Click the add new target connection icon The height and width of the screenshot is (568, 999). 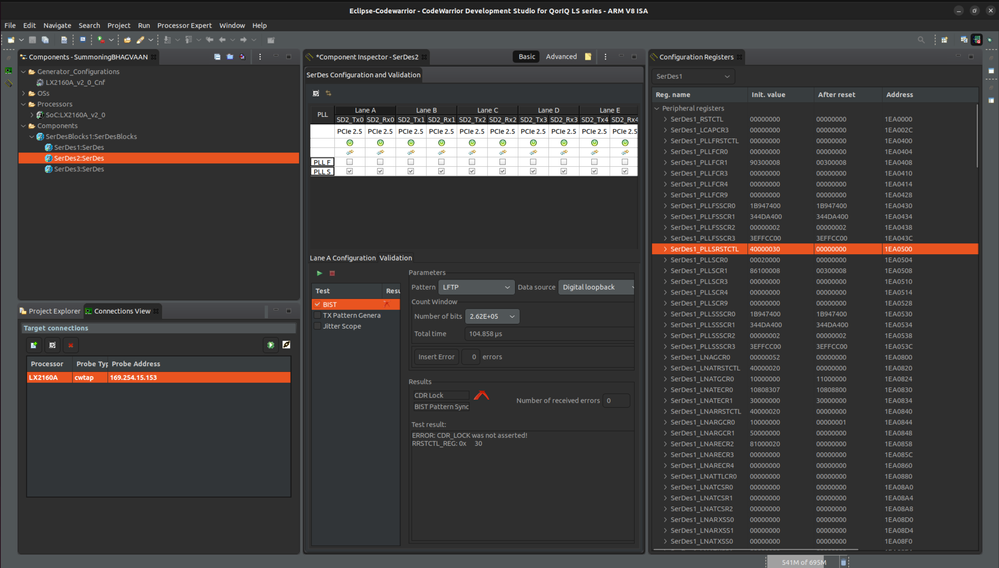[x=34, y=345]
